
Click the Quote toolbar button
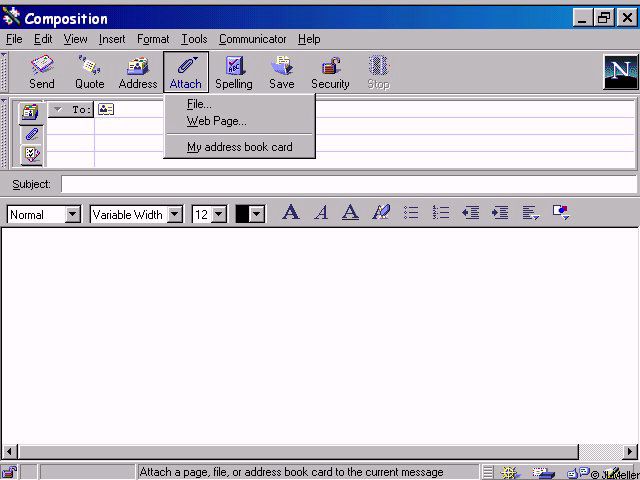click(x=89, y=73)
